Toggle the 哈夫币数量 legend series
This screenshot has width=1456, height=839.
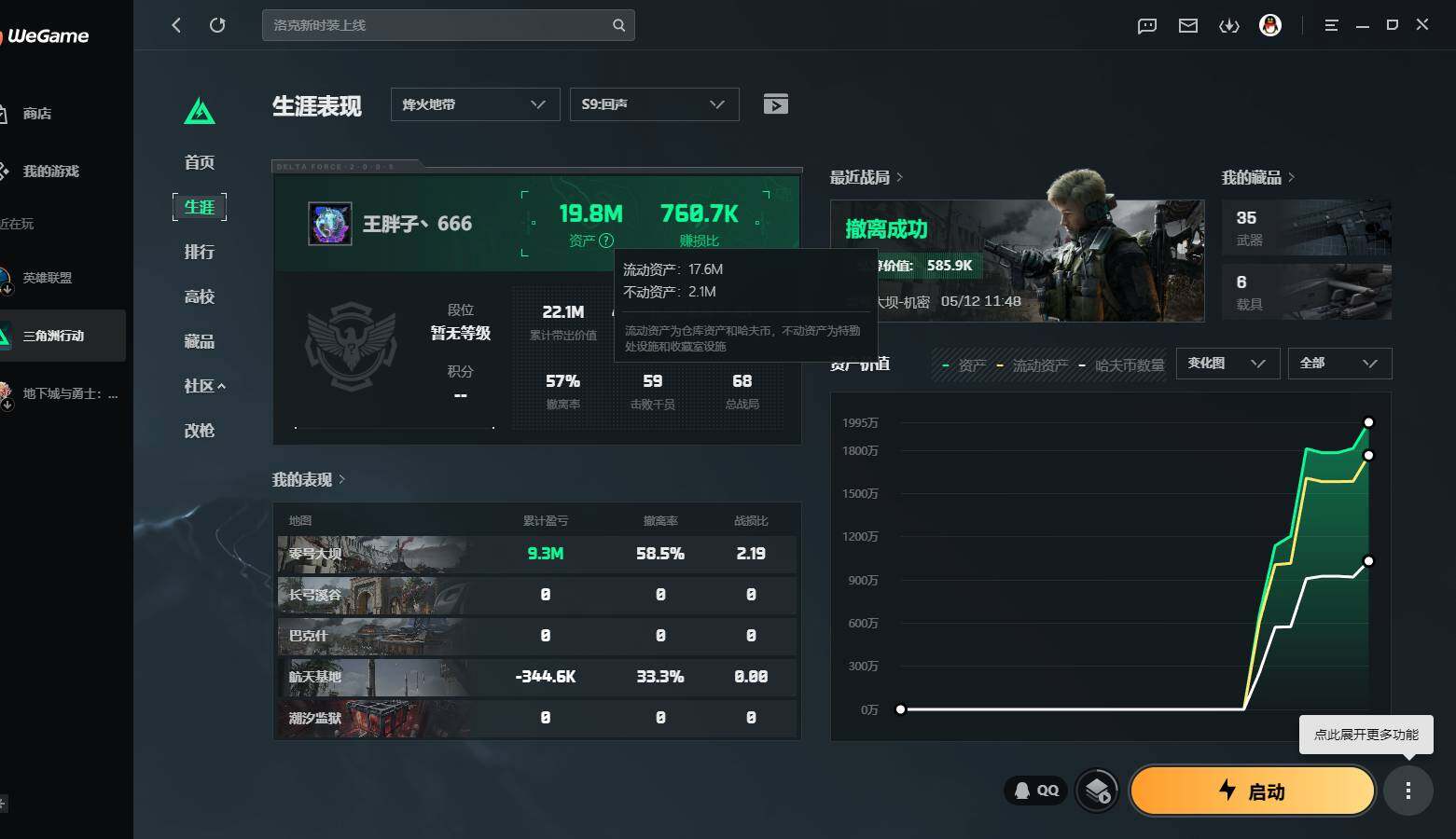coord(1122,365)
